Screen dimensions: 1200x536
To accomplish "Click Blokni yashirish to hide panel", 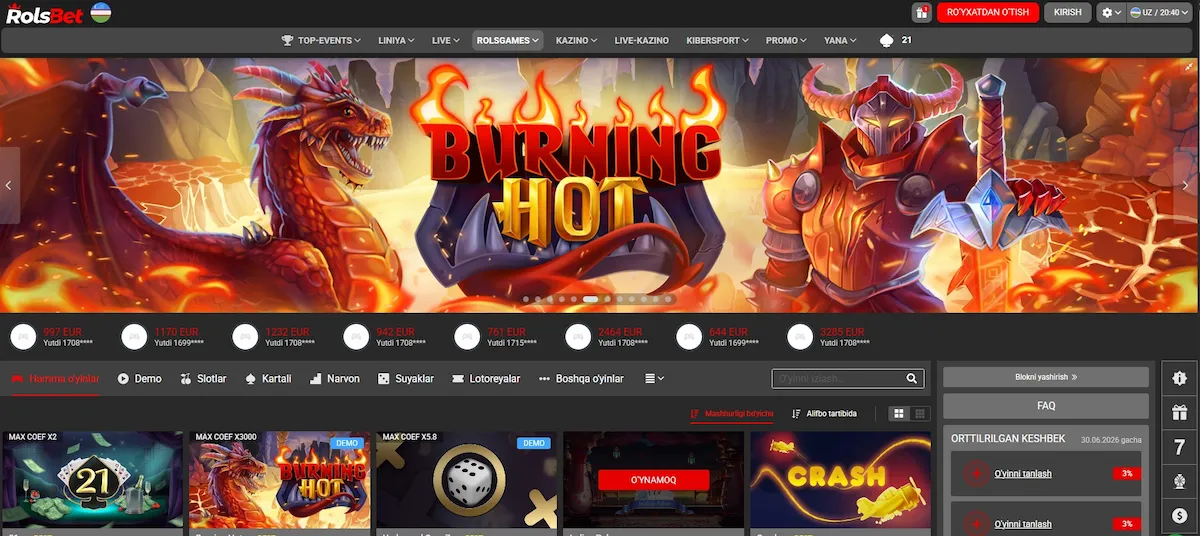I will pos(1046,378).
